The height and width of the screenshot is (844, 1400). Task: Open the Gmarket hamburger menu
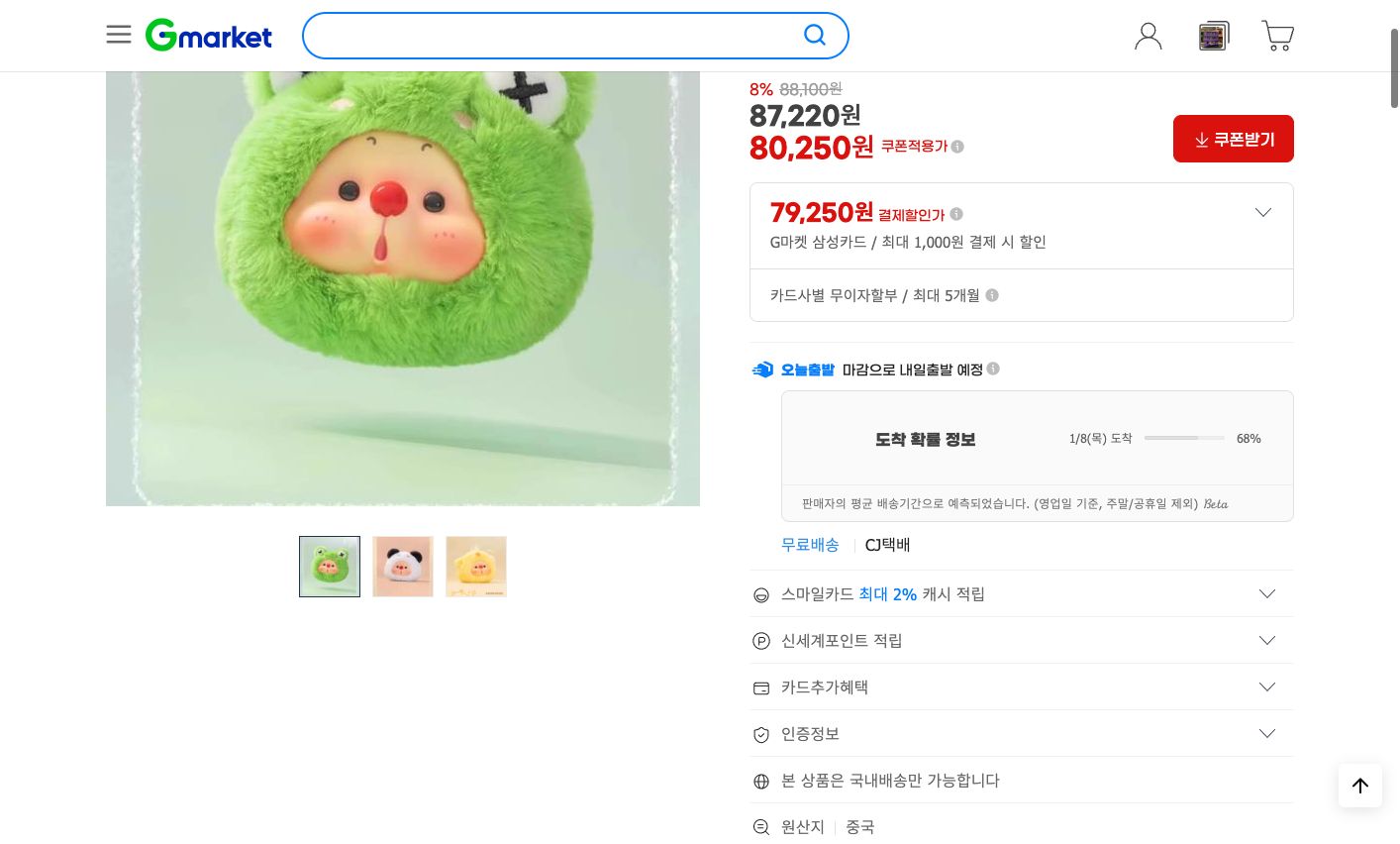click(119, 35)
